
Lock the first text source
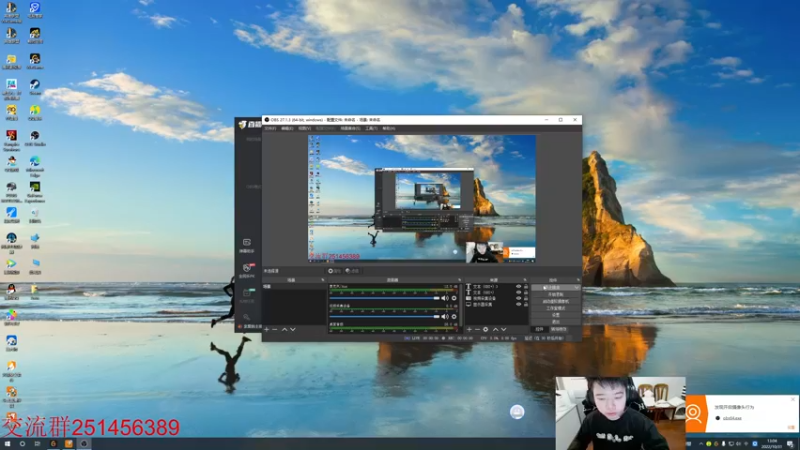[x=526, y=287]
